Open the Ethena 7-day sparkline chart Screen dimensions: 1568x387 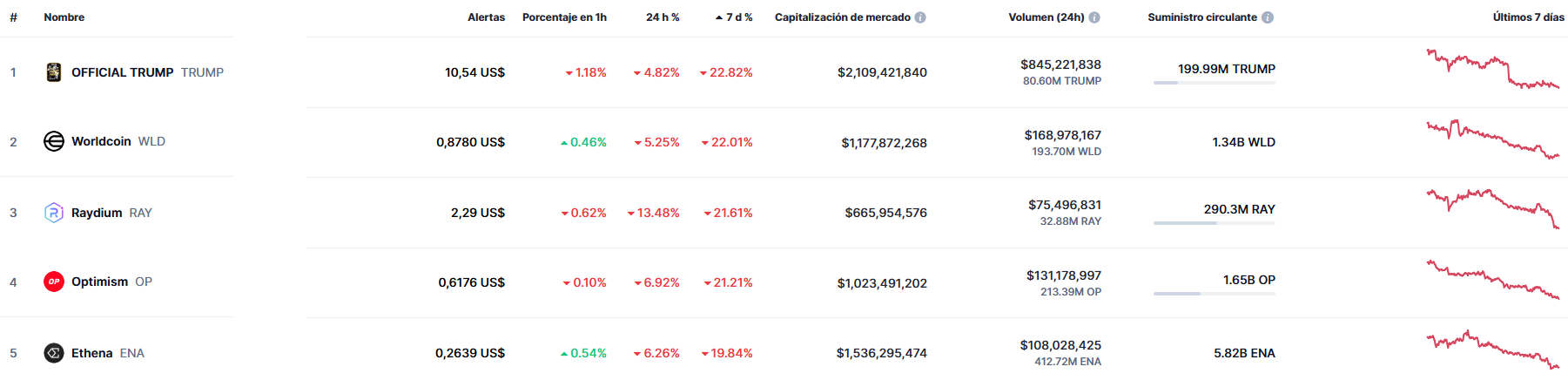(1492, 350)
